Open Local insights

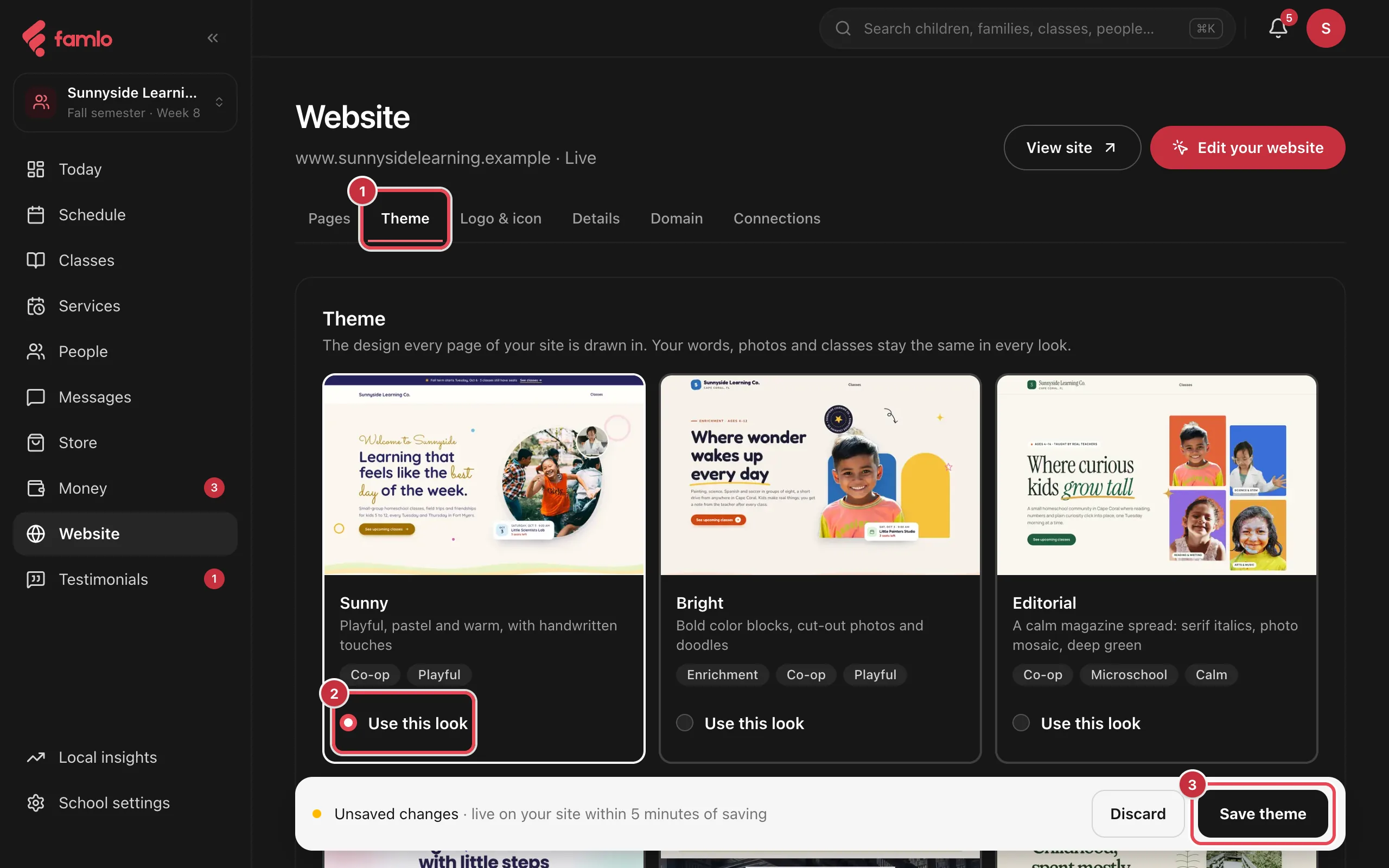point(125,757)
